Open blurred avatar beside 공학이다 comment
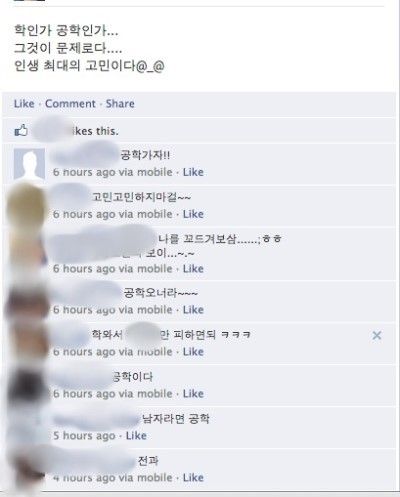The image size is (400, 497). pos(28,385)
